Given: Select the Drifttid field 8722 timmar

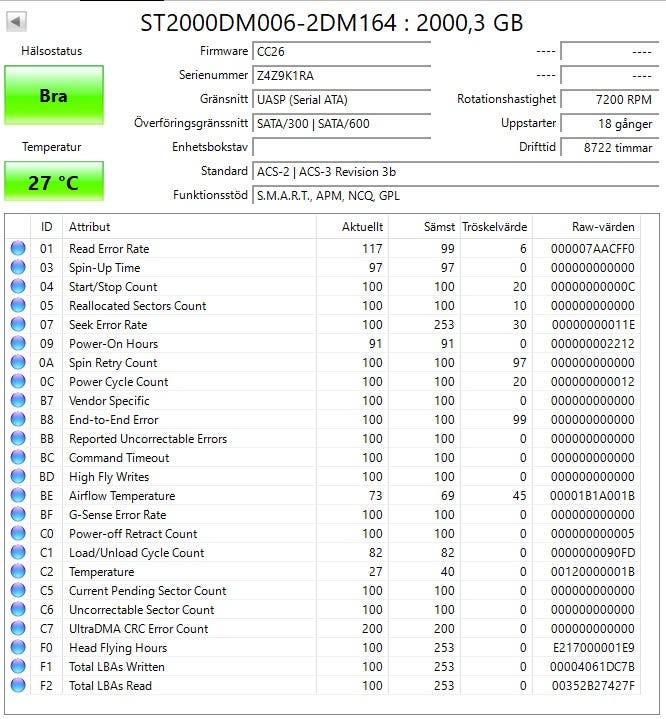Looking at the screenshot, I should tap(610, 147).
